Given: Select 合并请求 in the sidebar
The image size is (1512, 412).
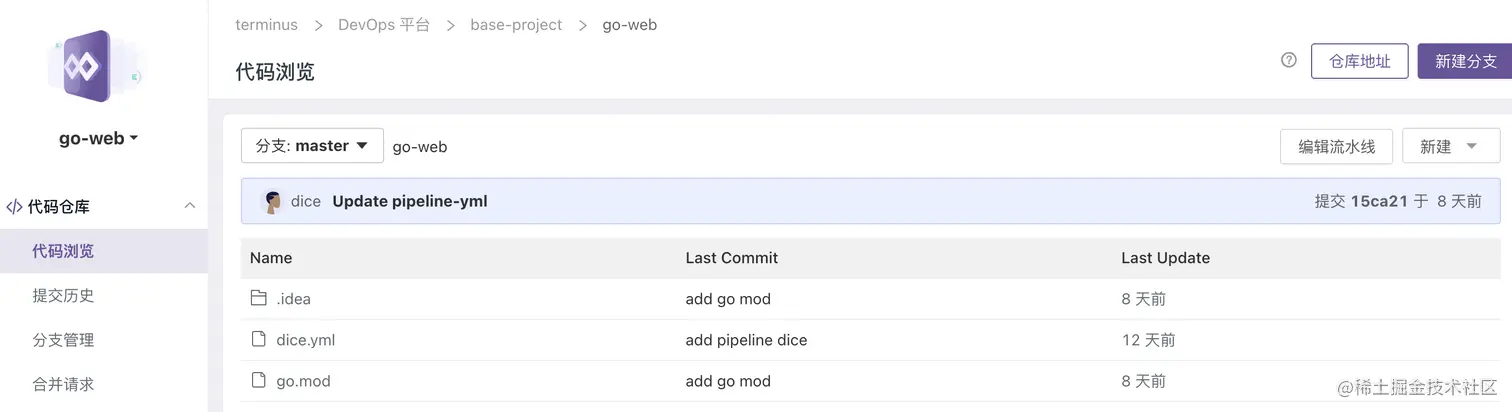Looking at the screenshot, I should click(63, 384).
